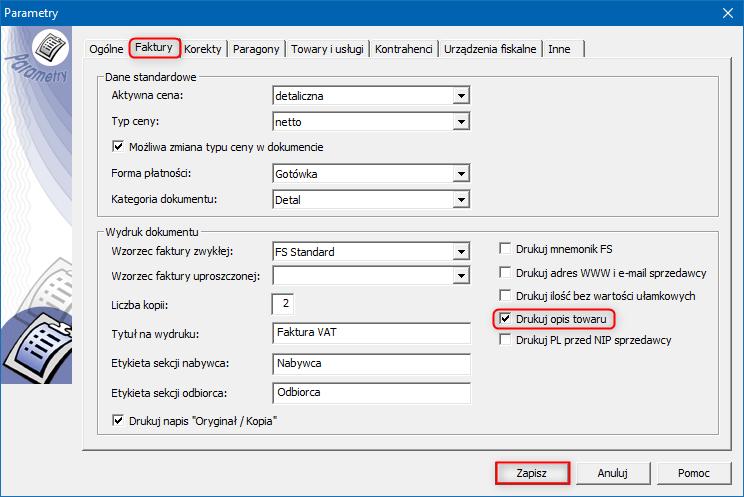744x497 pixels.
Task: Open the Korekty tab
Action: click(204, 49)
